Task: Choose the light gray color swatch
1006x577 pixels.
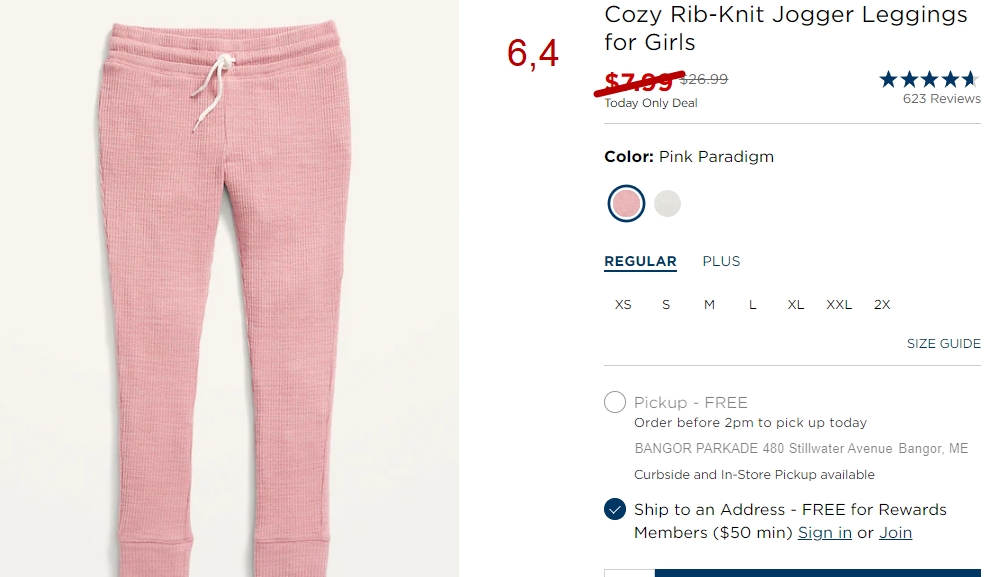Action: (x=667, y=203)
